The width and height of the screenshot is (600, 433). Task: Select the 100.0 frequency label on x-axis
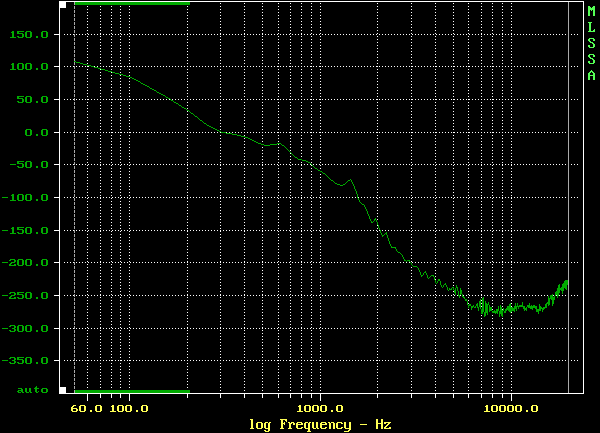[x=129, y=409]
